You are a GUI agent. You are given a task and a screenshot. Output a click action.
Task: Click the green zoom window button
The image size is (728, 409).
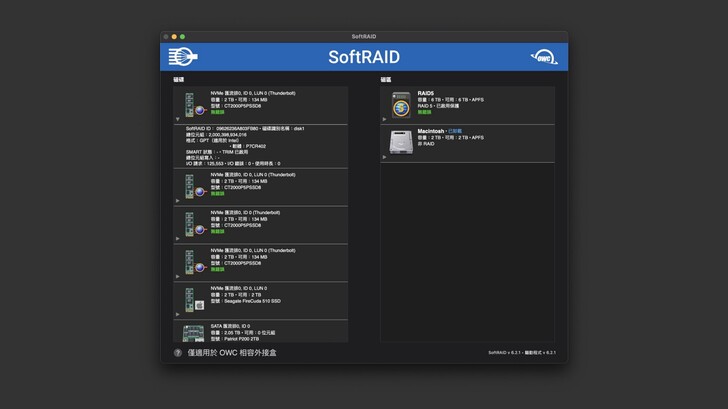(x=182, y=37)
